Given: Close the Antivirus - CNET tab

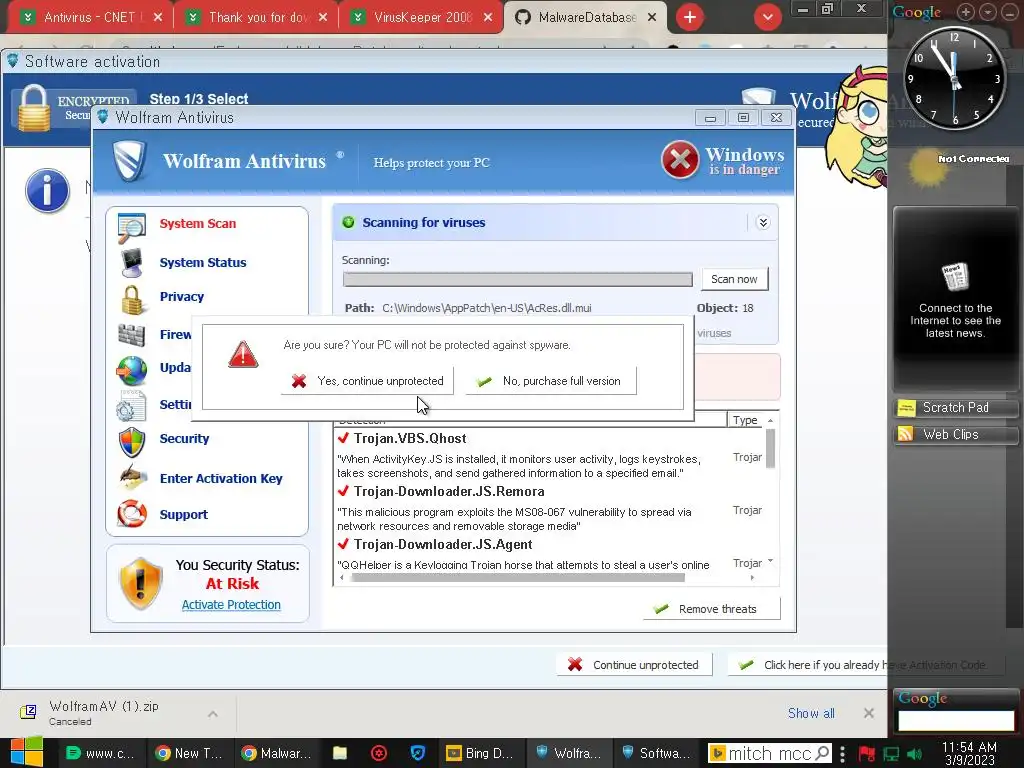Looking at the screenshot, I should (x=157, y=18).
